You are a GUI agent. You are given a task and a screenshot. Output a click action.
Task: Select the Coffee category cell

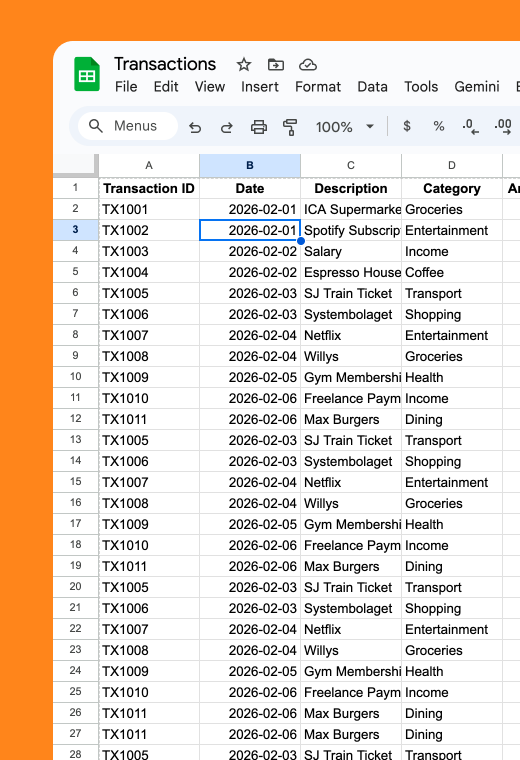[x=452, y=272]
